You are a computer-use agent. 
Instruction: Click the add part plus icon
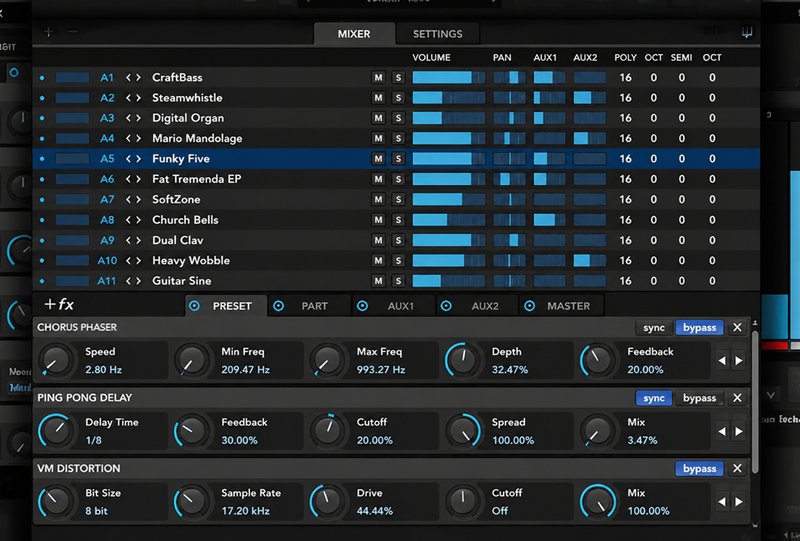(48, 32)
